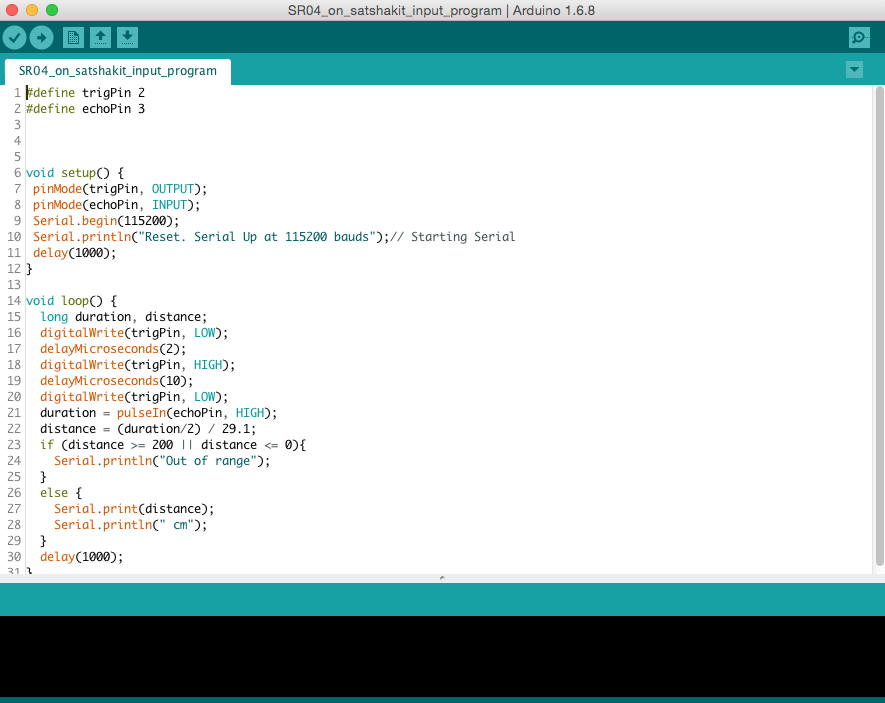The image size is (885, 703).
Task: Click the vertical editor scrollbar
Action: [x=879, y=326]
